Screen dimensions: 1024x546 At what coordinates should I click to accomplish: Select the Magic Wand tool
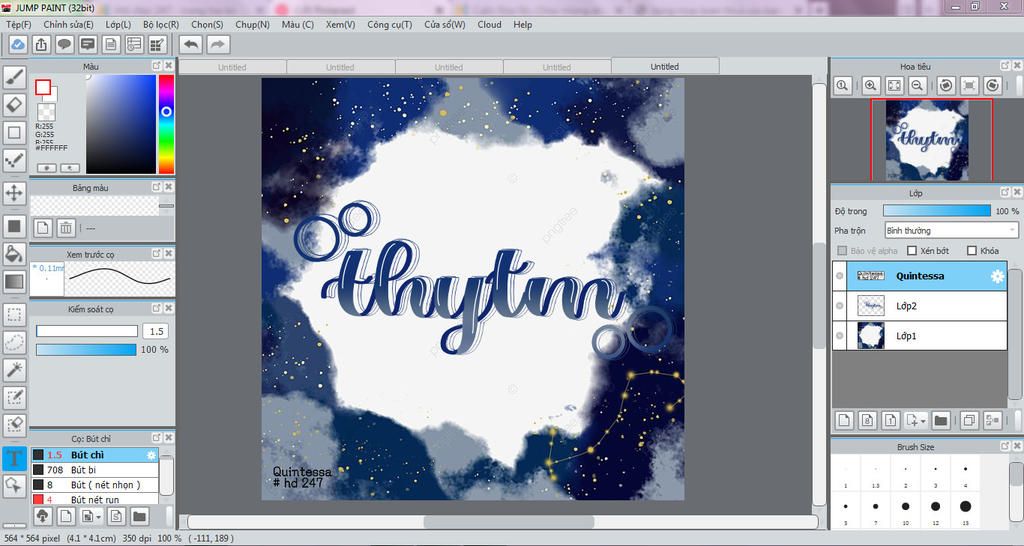point(14,370)
